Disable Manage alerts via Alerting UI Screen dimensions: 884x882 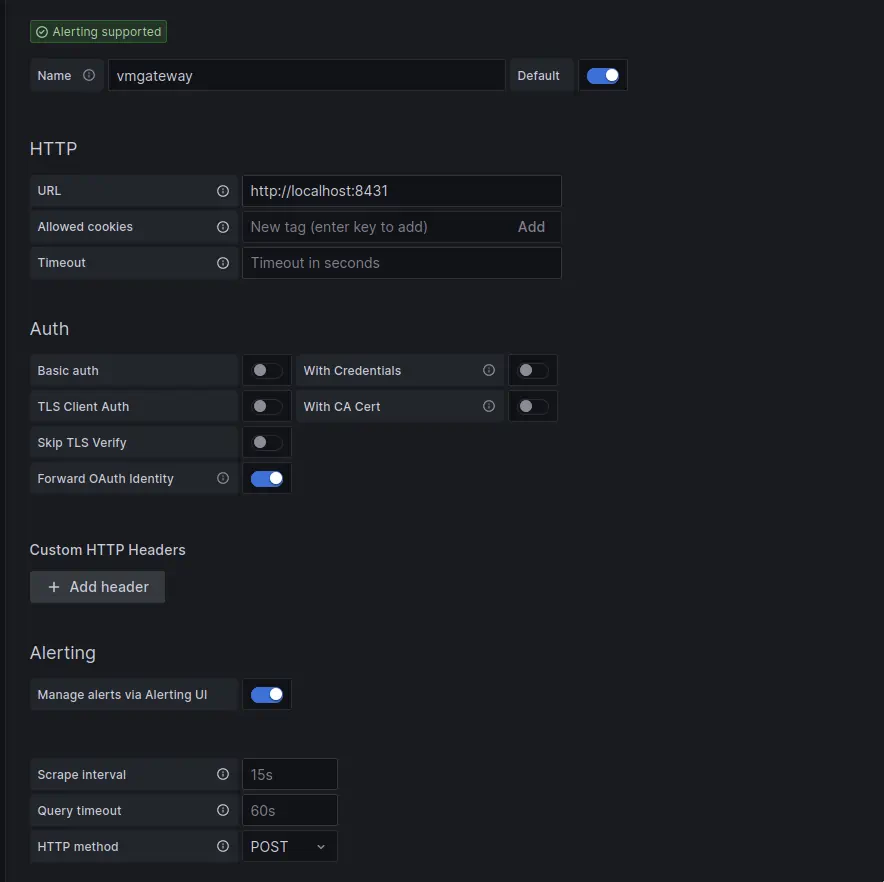[267, 694]
